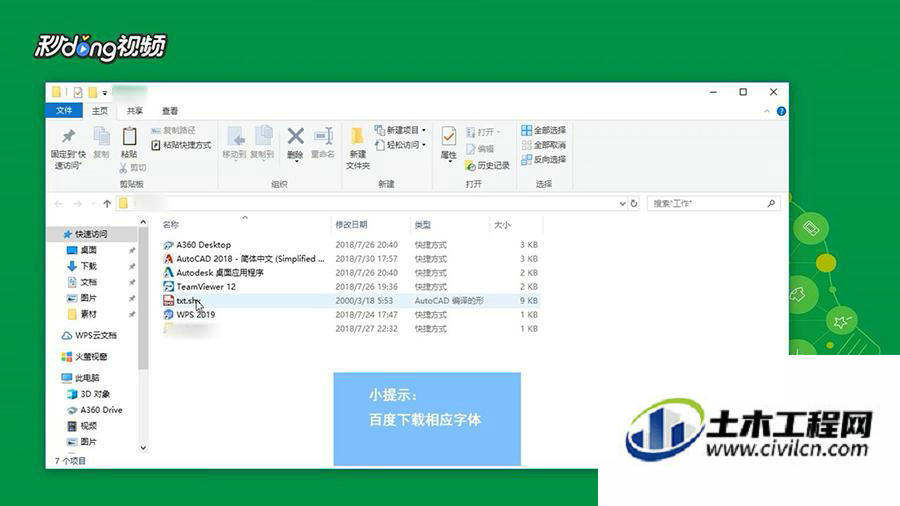
Task: Click Select none (全部取消)
Action: pos(544,145)
